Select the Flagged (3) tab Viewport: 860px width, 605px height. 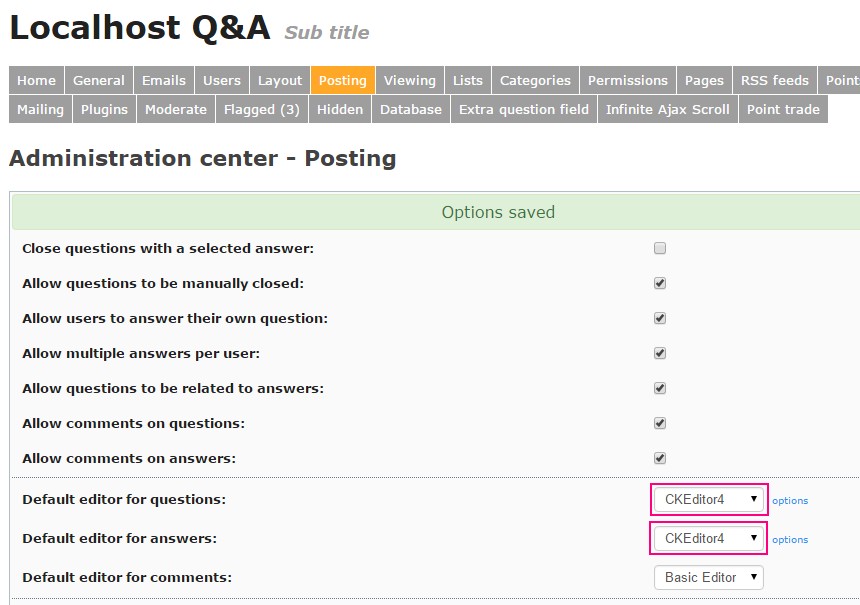262,110
